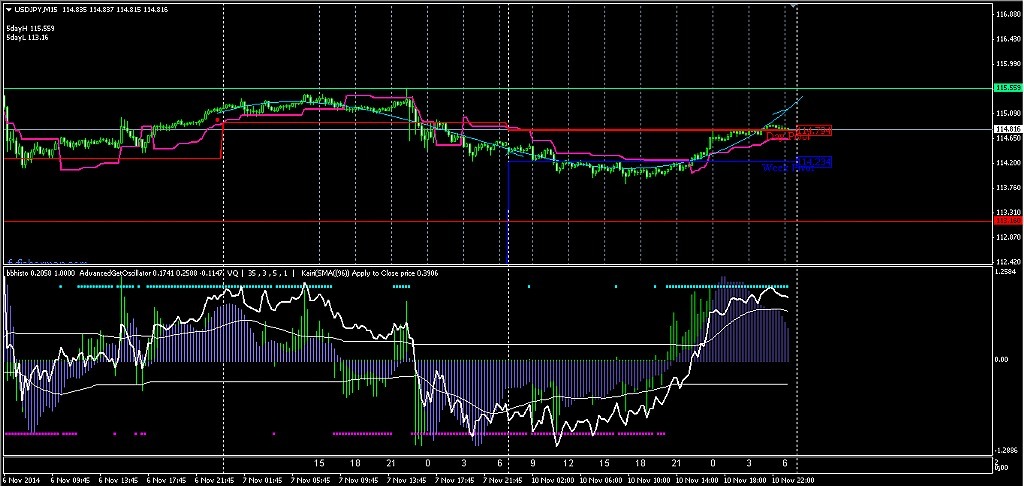
Task: Select the blue Week Pivot price box
Action: (815, 160)
